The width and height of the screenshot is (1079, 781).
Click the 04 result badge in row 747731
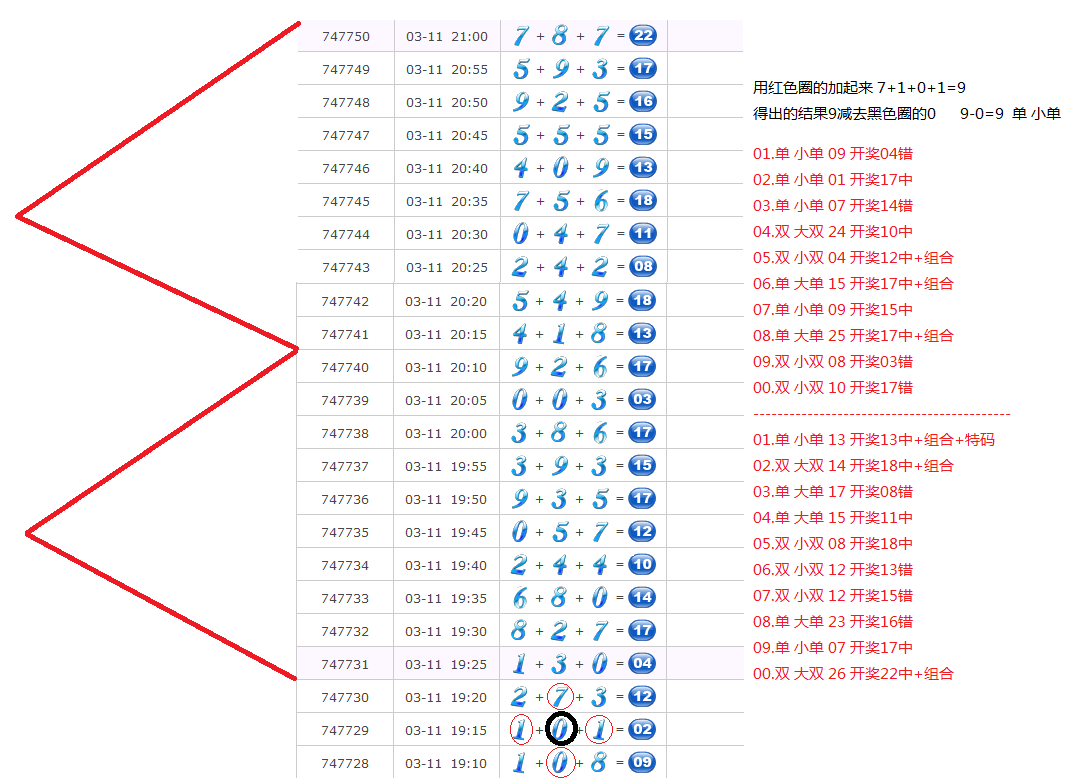(x=642, y=663)
